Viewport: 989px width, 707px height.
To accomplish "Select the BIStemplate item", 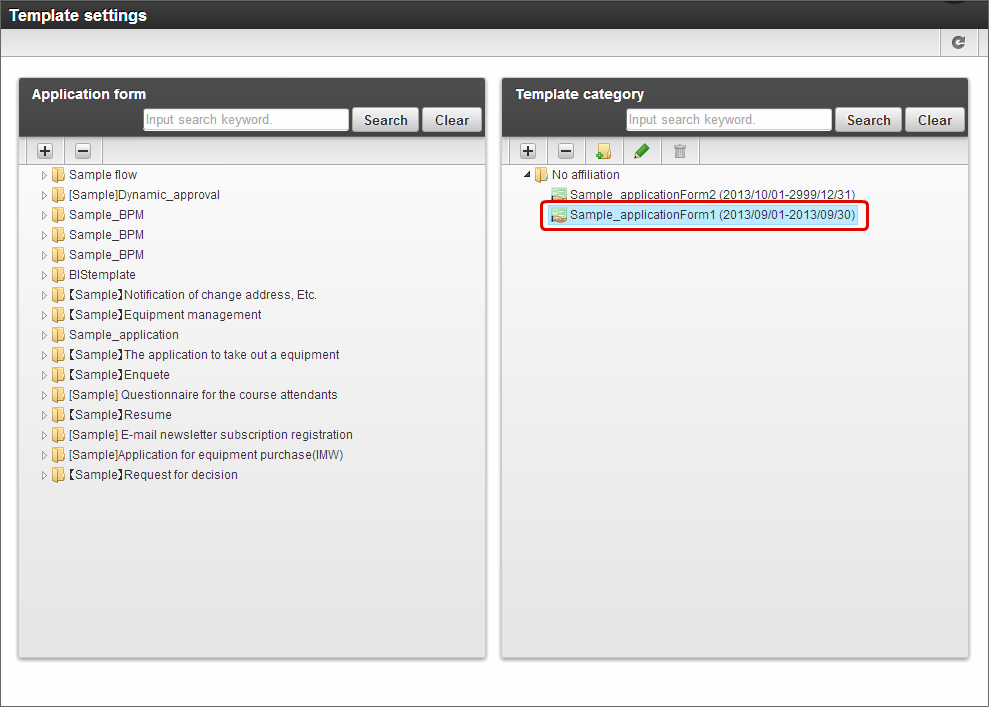I will [102, 275].
